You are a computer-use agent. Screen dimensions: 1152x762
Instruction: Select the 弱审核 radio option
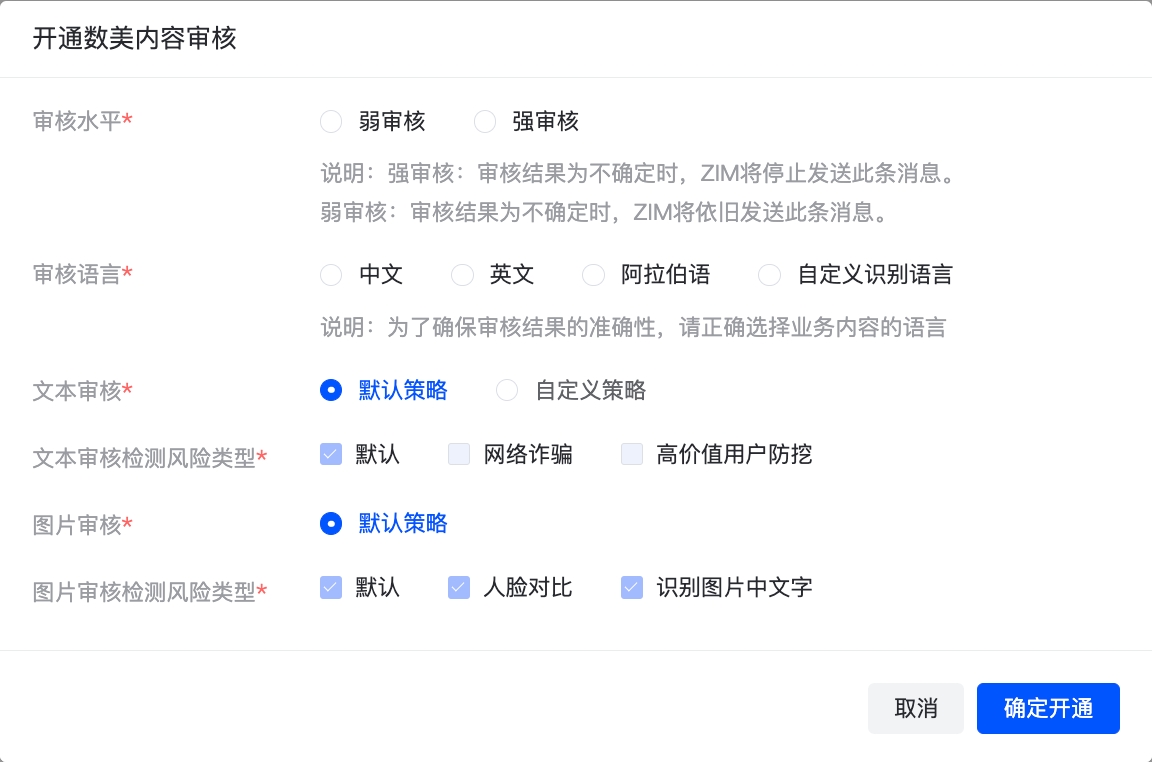[331, 122]
